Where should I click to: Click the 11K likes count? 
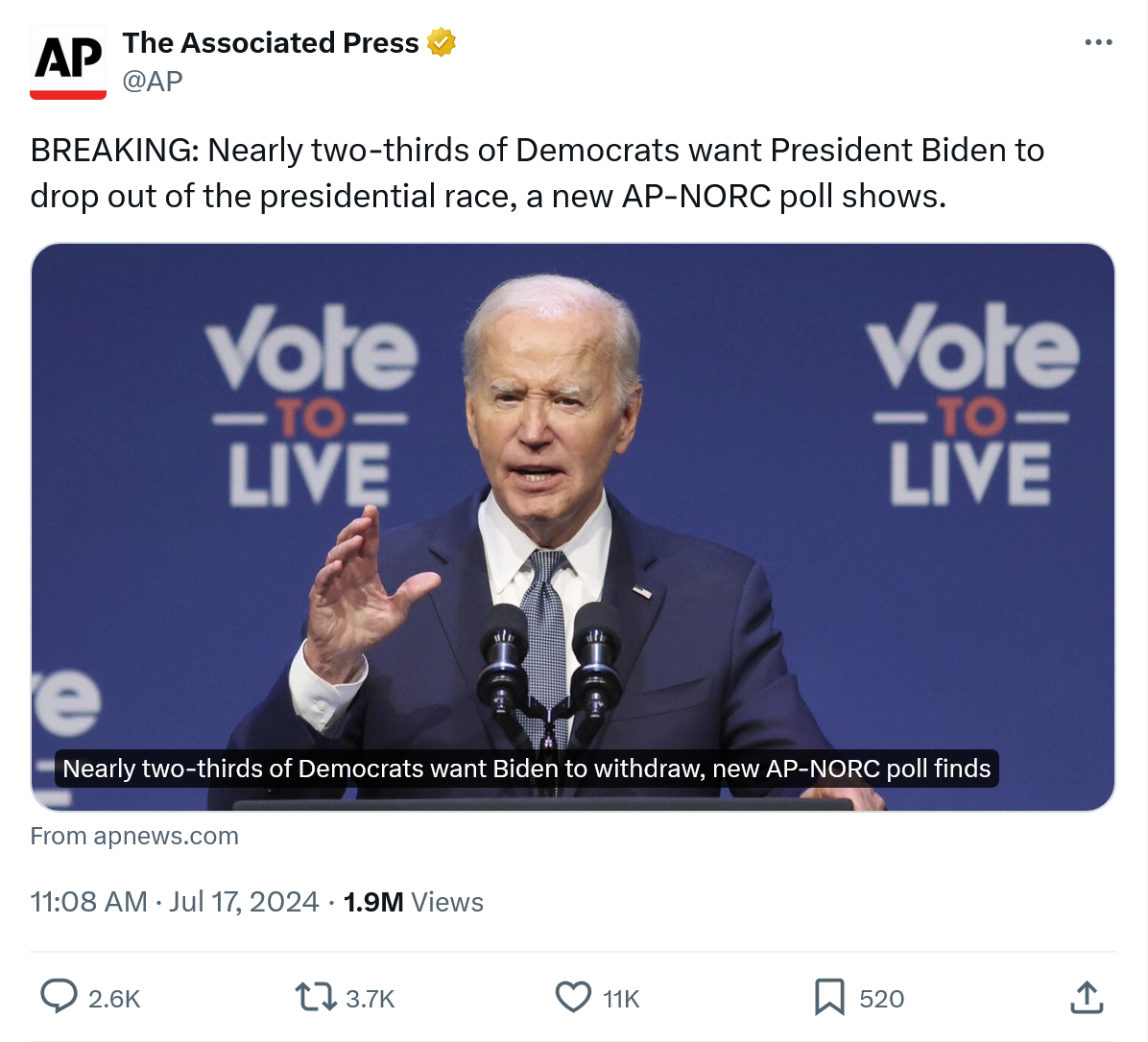(x=621, y=999)
